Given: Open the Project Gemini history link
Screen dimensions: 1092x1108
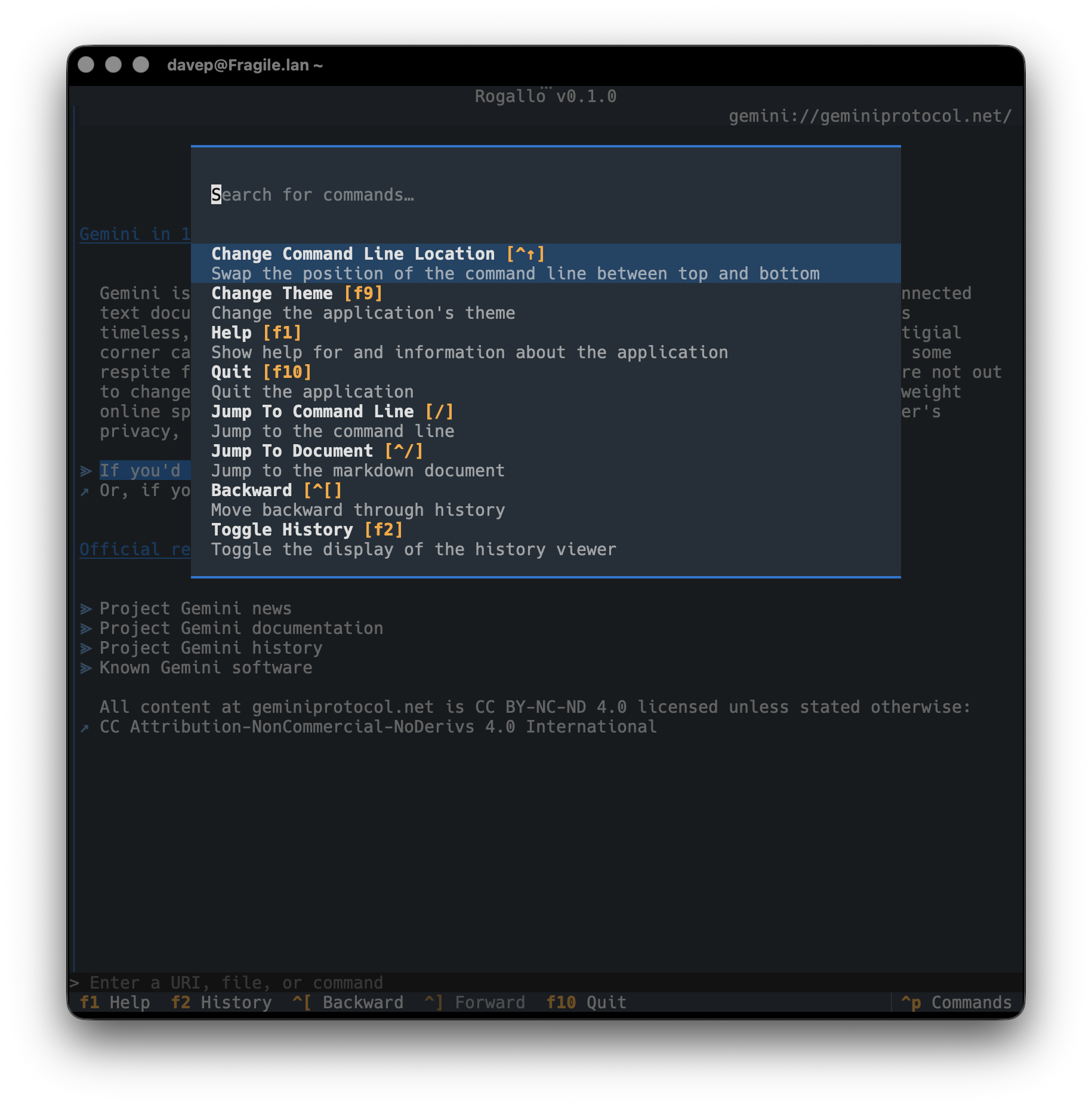Looking at the screenshot, I should [211, 648].
